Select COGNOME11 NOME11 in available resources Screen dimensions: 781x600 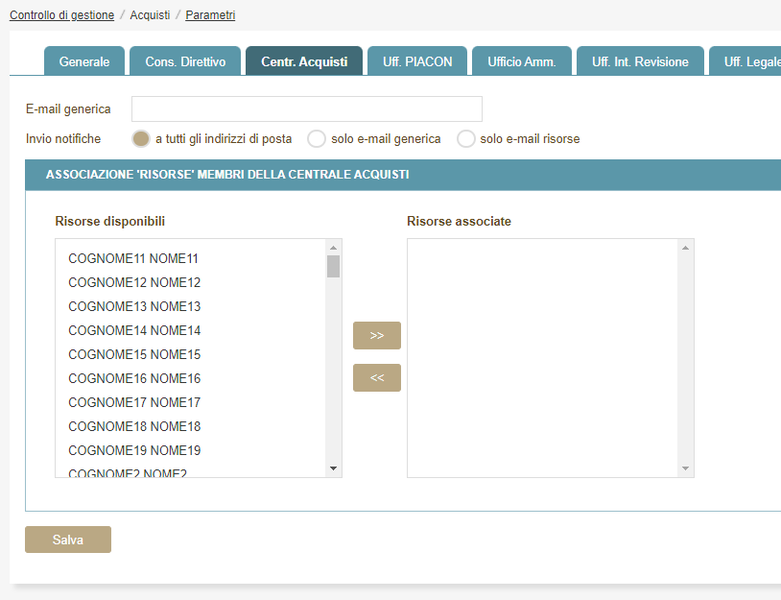(x=133, y=259)
